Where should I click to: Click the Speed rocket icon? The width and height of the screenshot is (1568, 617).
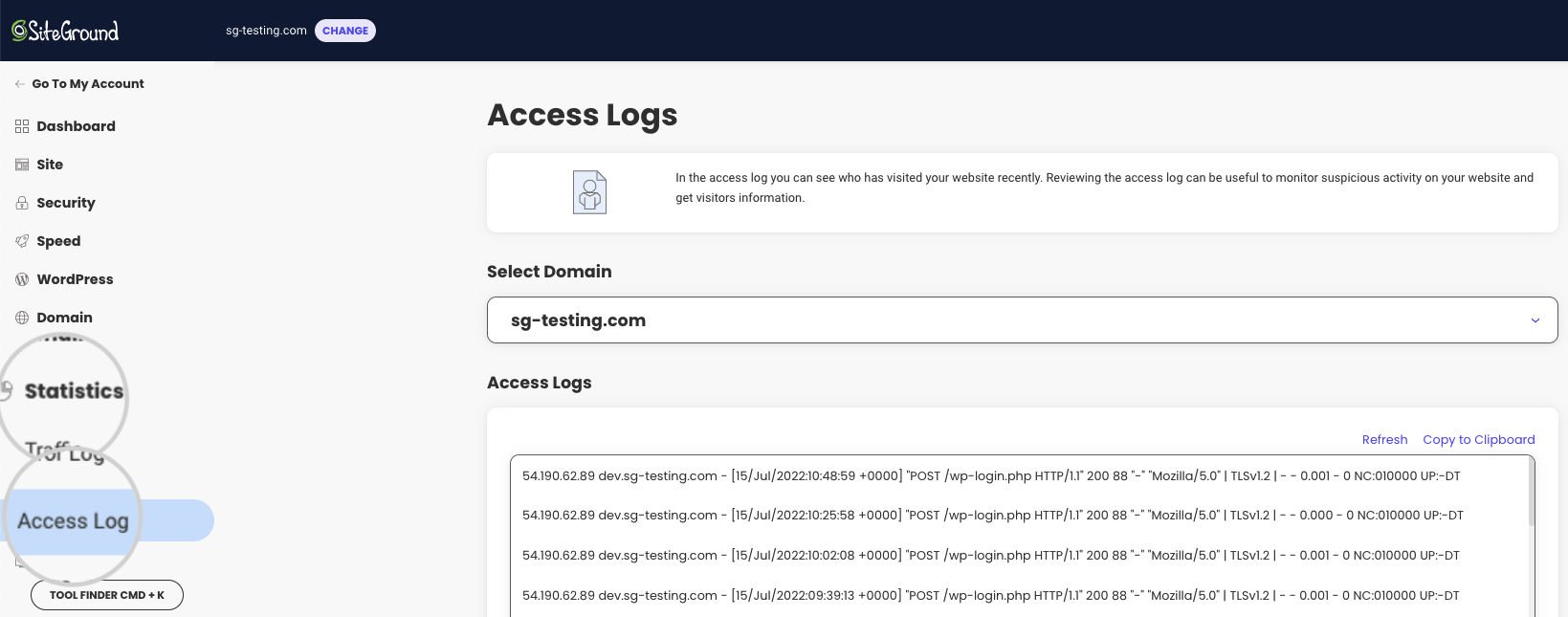(x=22, y=241)
